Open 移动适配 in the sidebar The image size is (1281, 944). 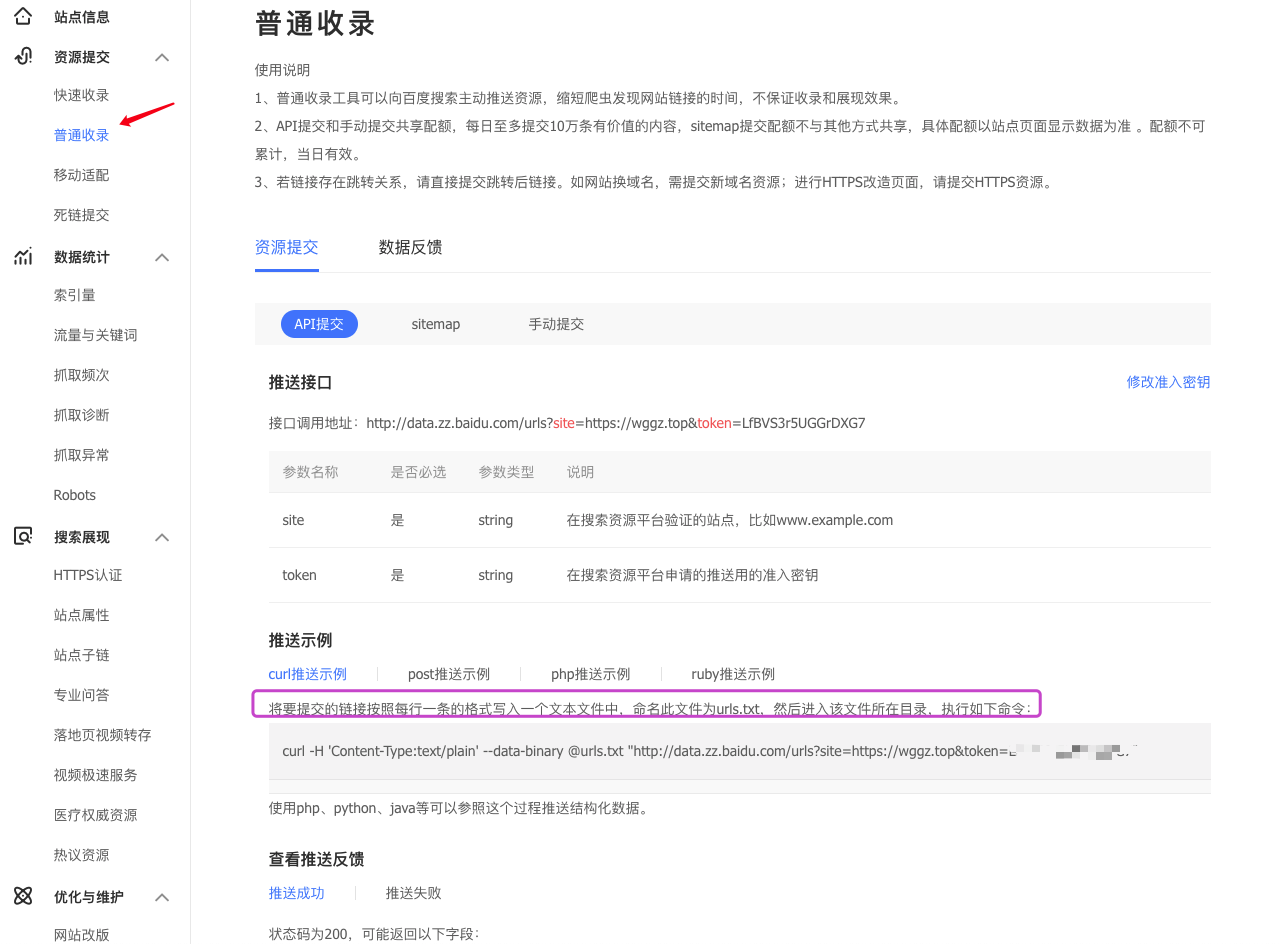pyautogui.click(x=82, y=175)
